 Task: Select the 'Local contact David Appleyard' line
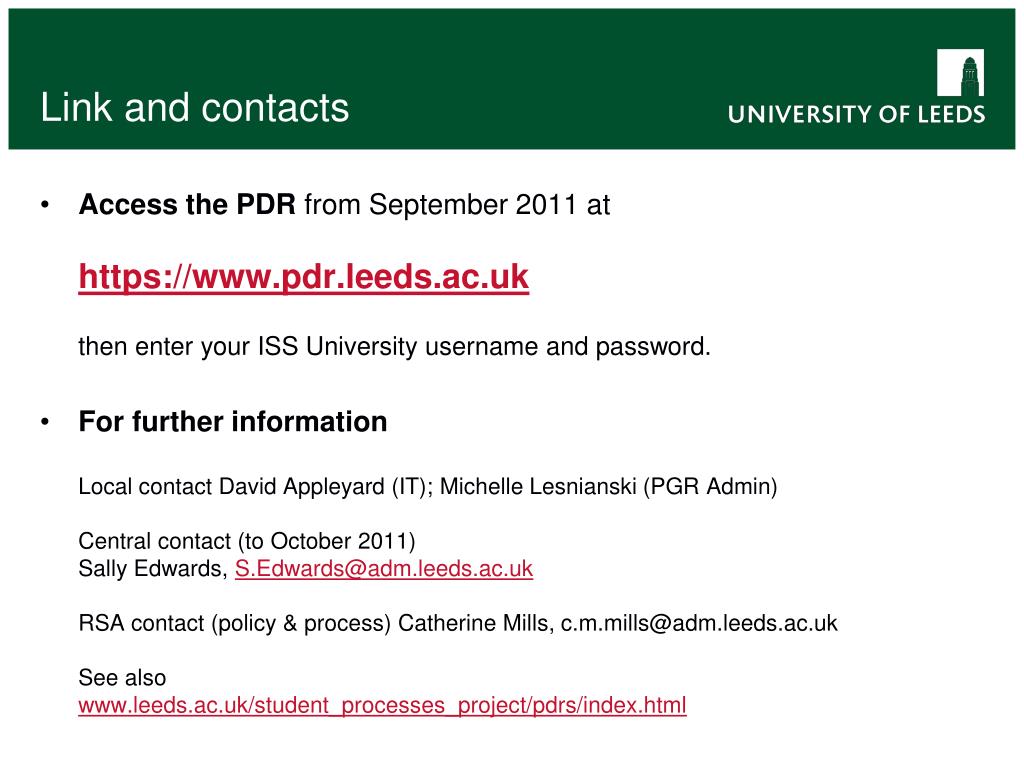coord(255,487)
